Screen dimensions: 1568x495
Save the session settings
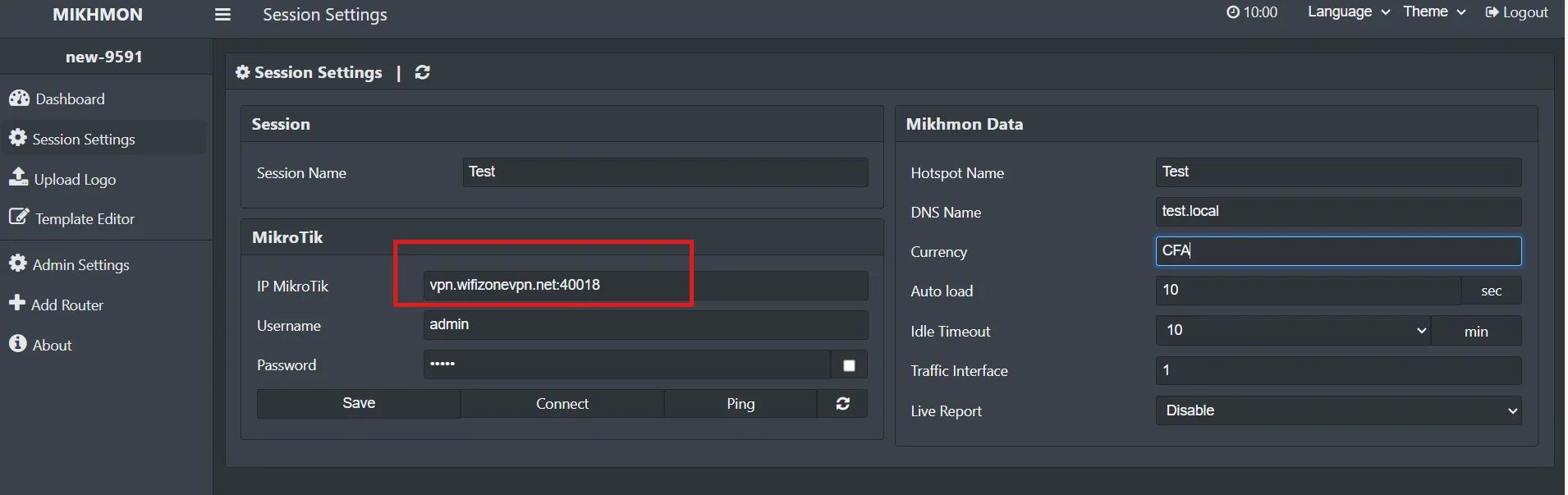click(359, 404)
